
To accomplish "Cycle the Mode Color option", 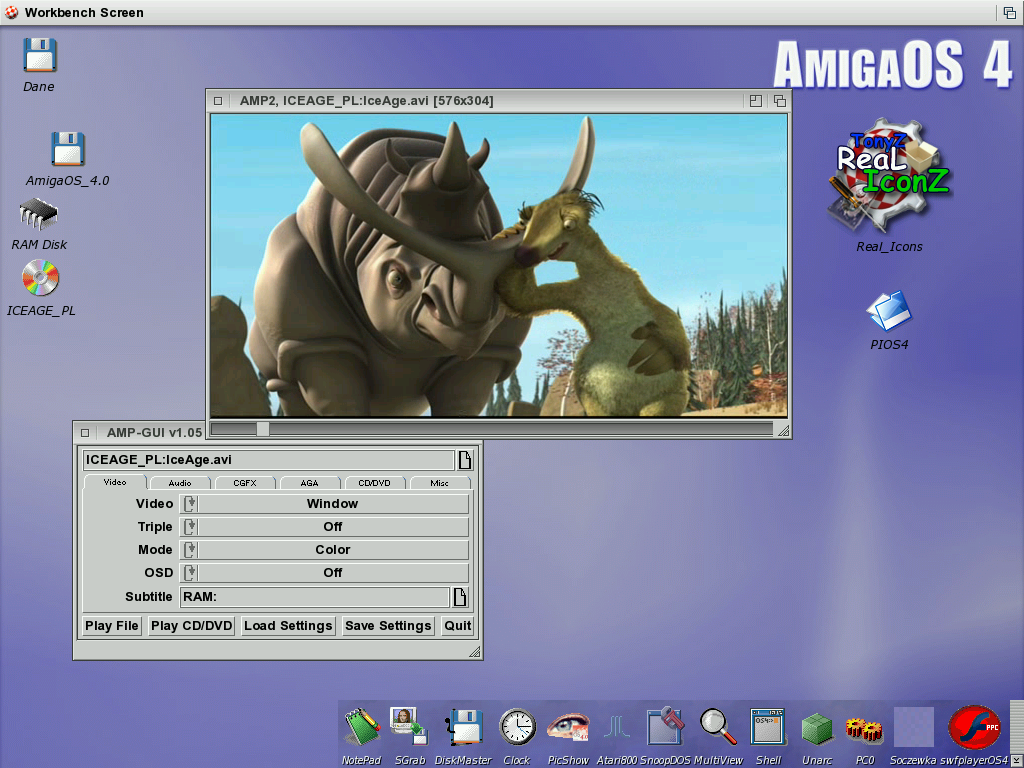I will click(x=325, y=550).
